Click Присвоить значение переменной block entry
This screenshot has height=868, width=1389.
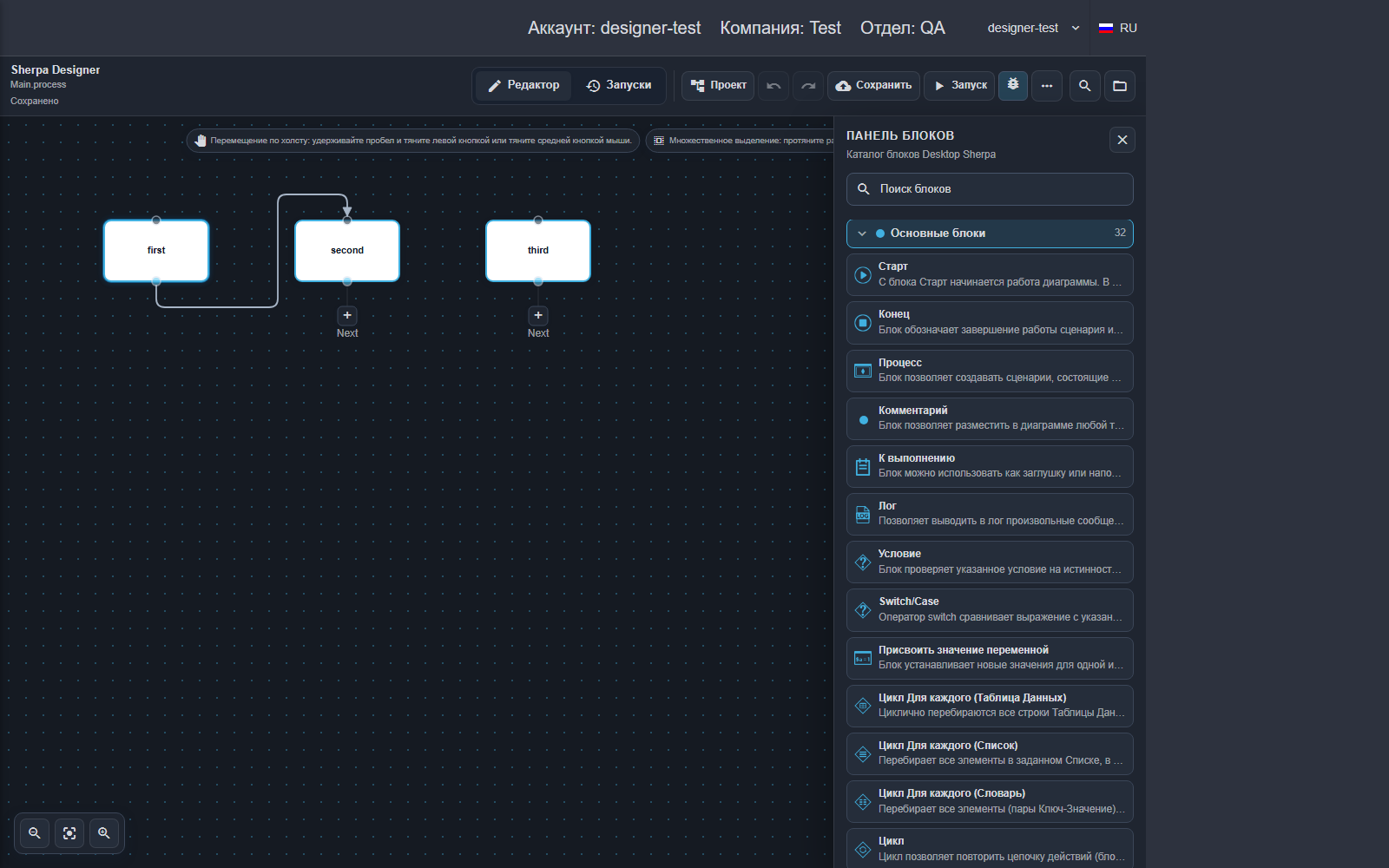[990, 658]
